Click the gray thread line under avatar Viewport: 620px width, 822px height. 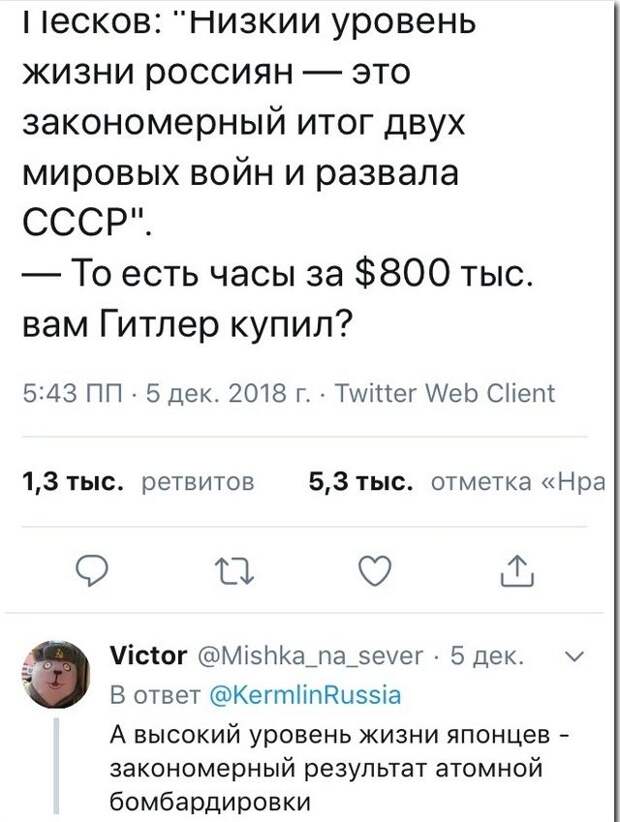click(x=57, y=766)
